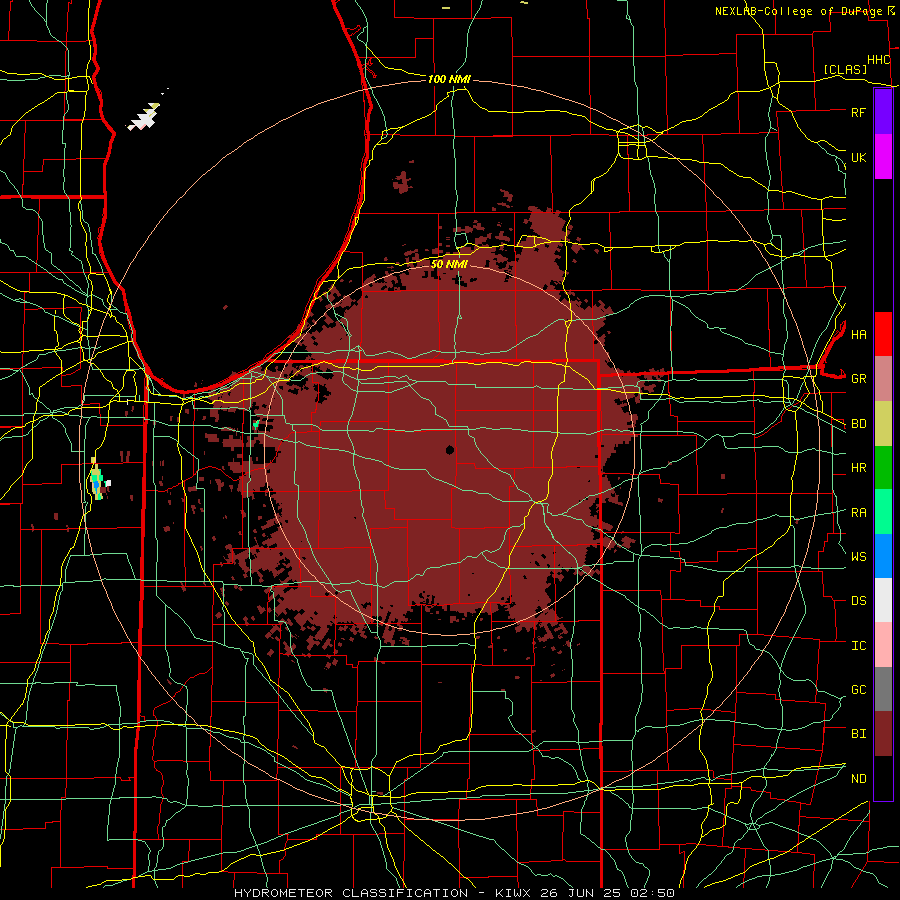Click the IC light-pink legend swatch
This screenshot has height=900, width=900.
[883, 645]
